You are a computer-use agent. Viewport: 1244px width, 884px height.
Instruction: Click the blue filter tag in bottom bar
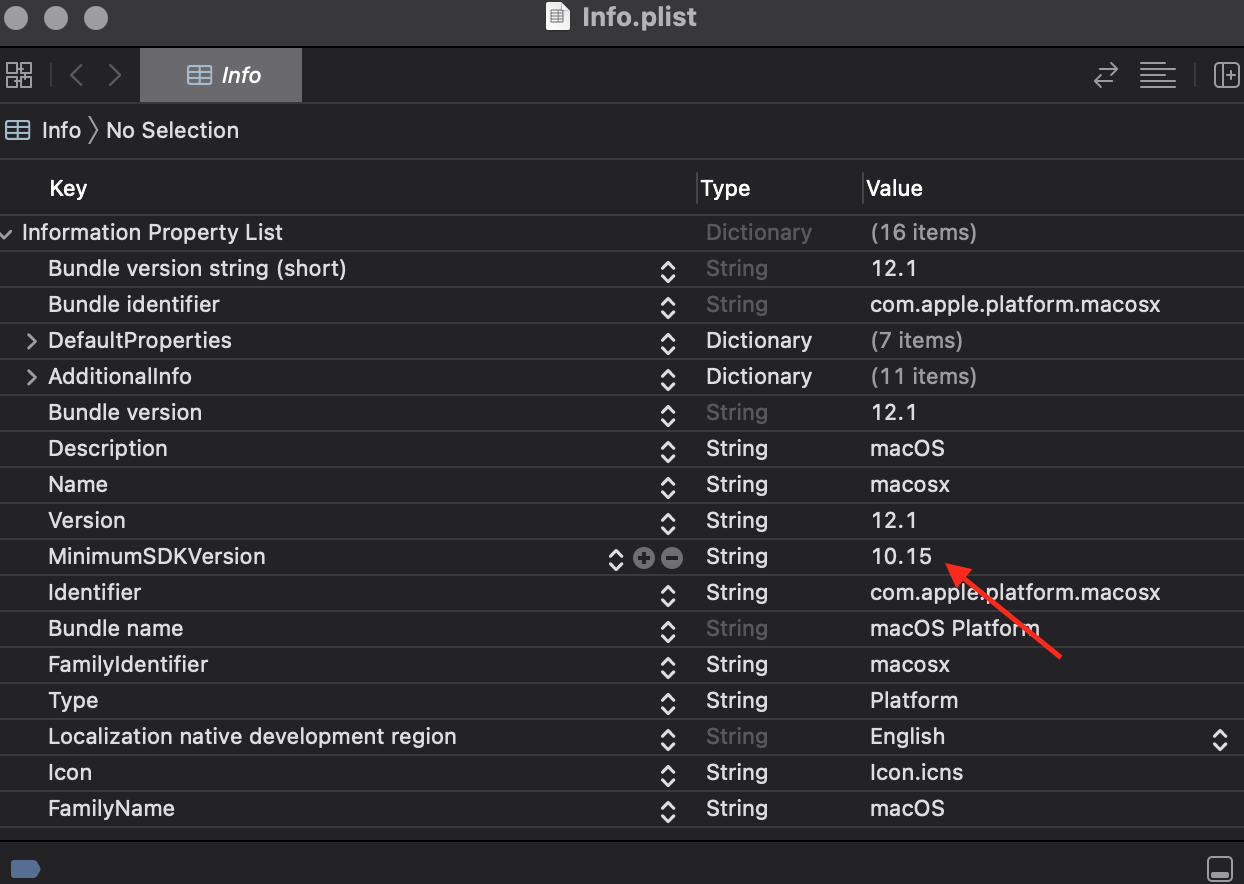pyautogui.click(x=25, y=868)
